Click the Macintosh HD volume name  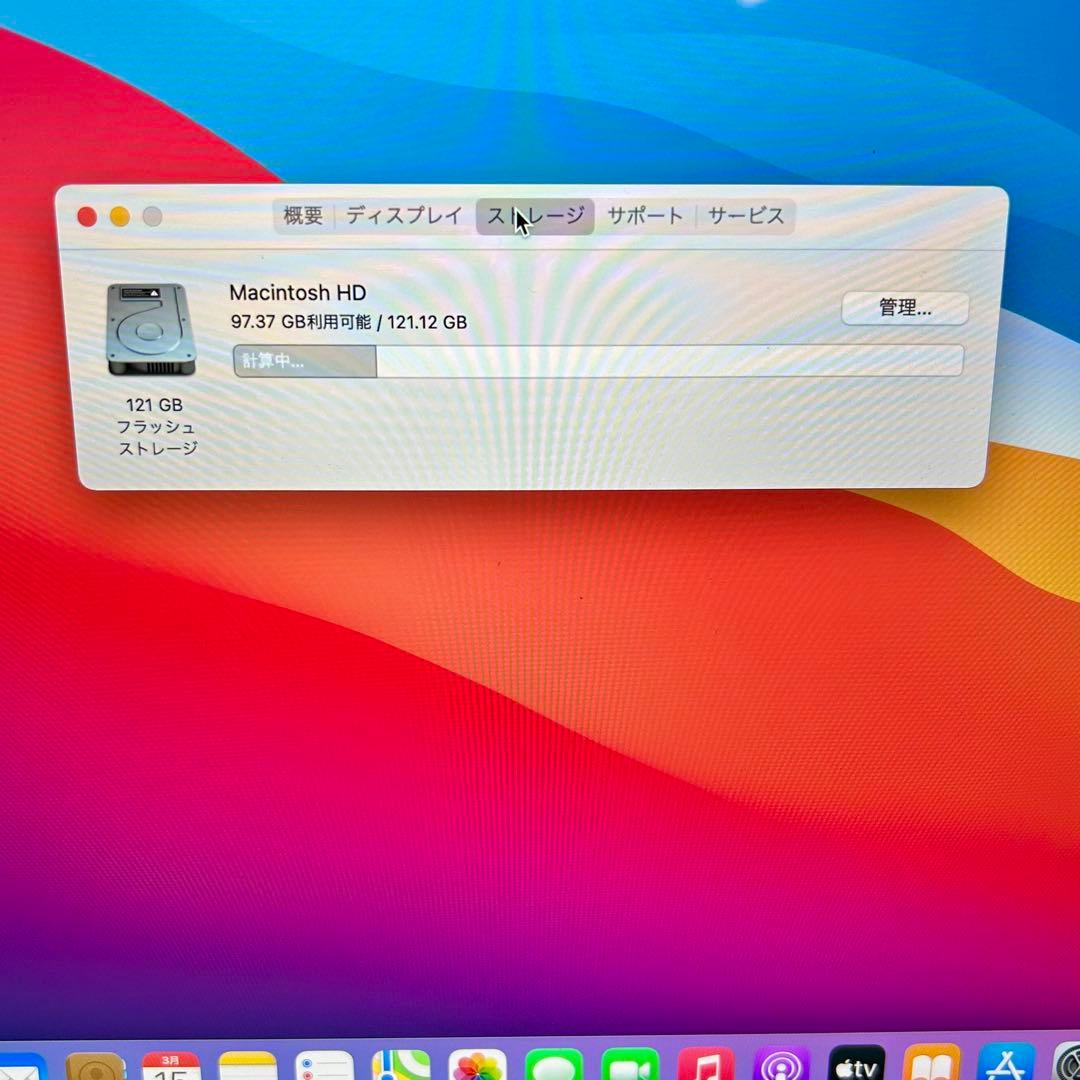(298, 293)
